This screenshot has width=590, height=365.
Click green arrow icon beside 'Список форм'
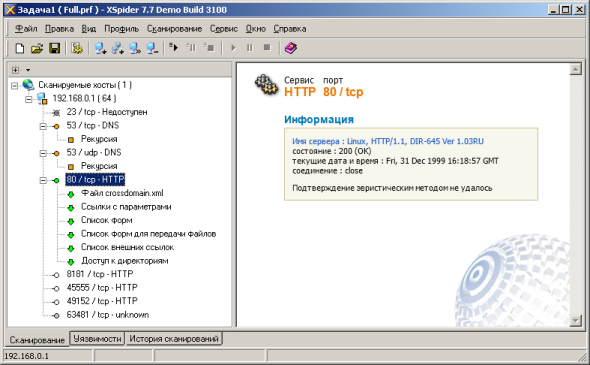(71, 222)
